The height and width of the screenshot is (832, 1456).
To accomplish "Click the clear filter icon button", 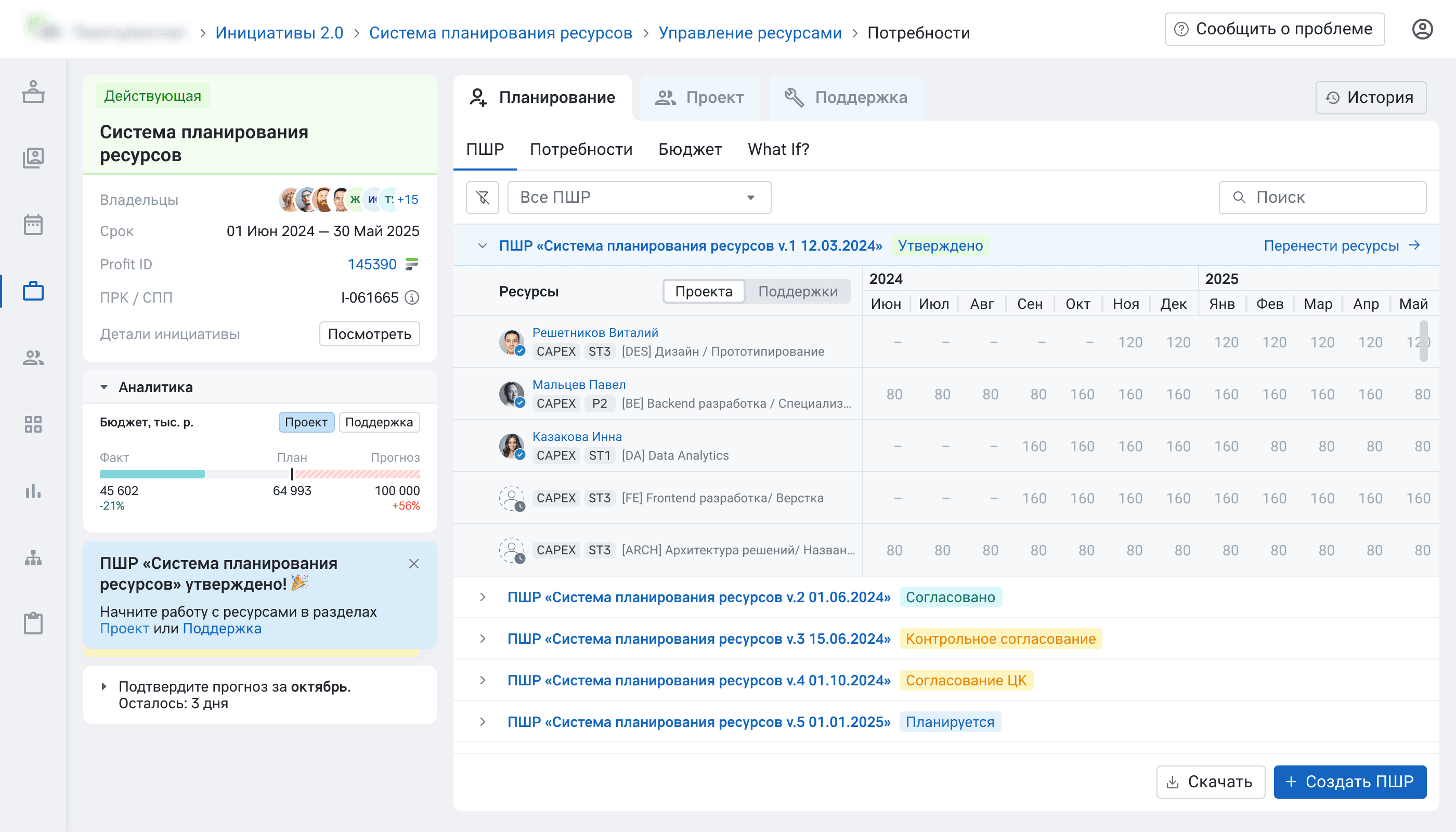I will point(482,198).
